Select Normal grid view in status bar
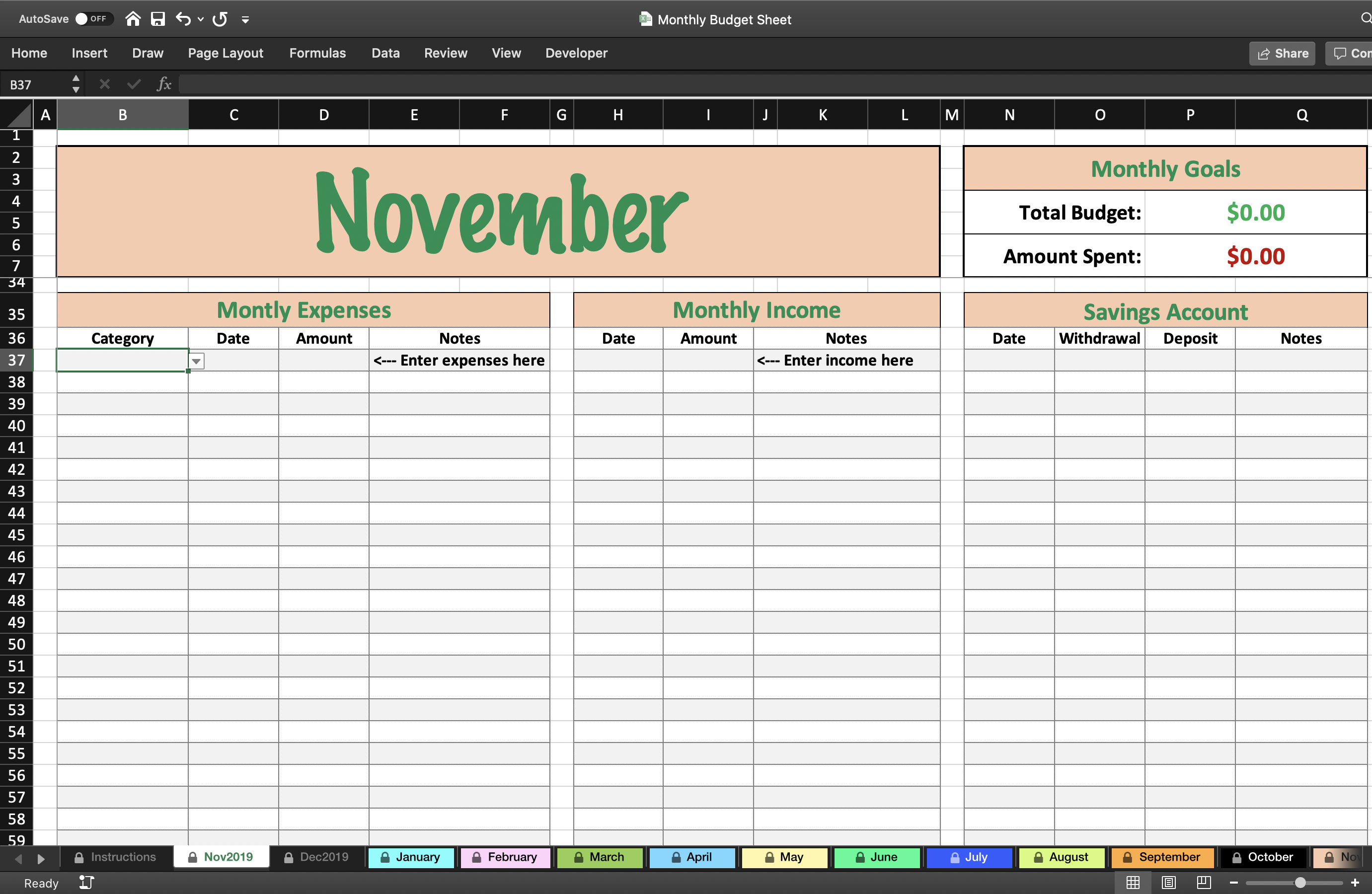The height and width of the screenshot is (894, 1372). pos(1134,883)
